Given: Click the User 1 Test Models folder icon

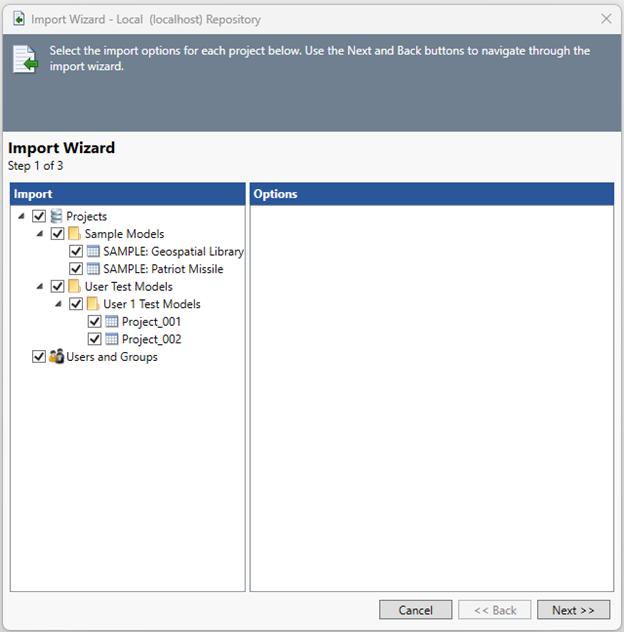Looking at the screenshot, I should pos(93,304).
